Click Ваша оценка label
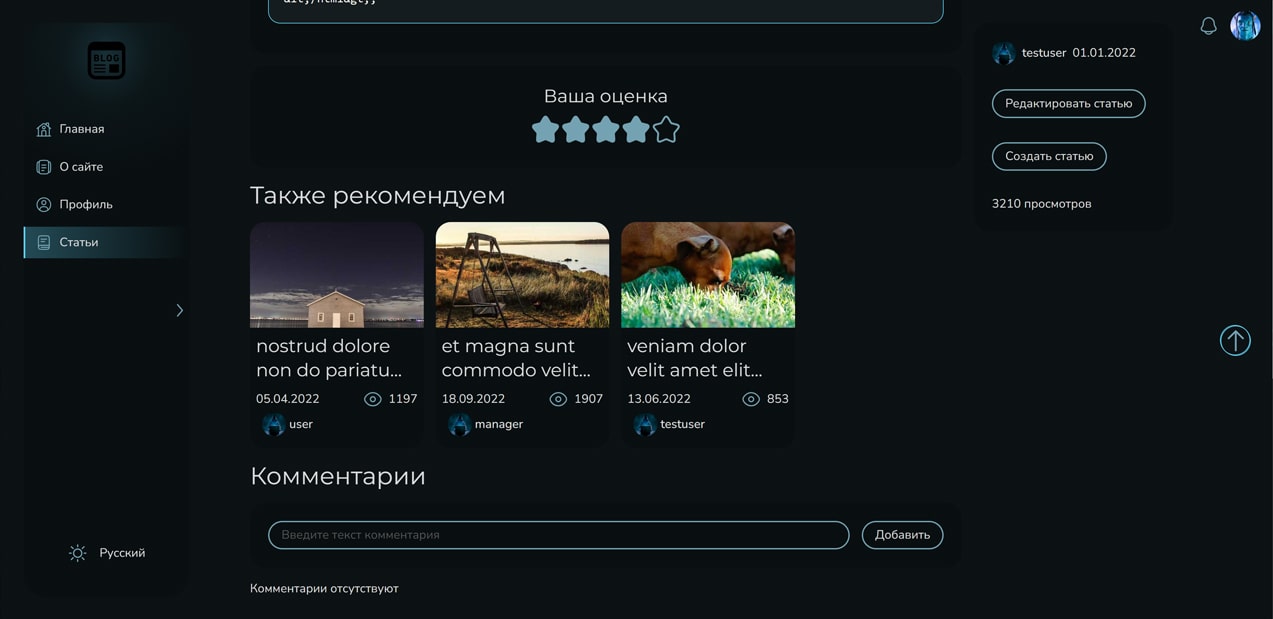Screen dimensions: 1273x619 point(605,96)
